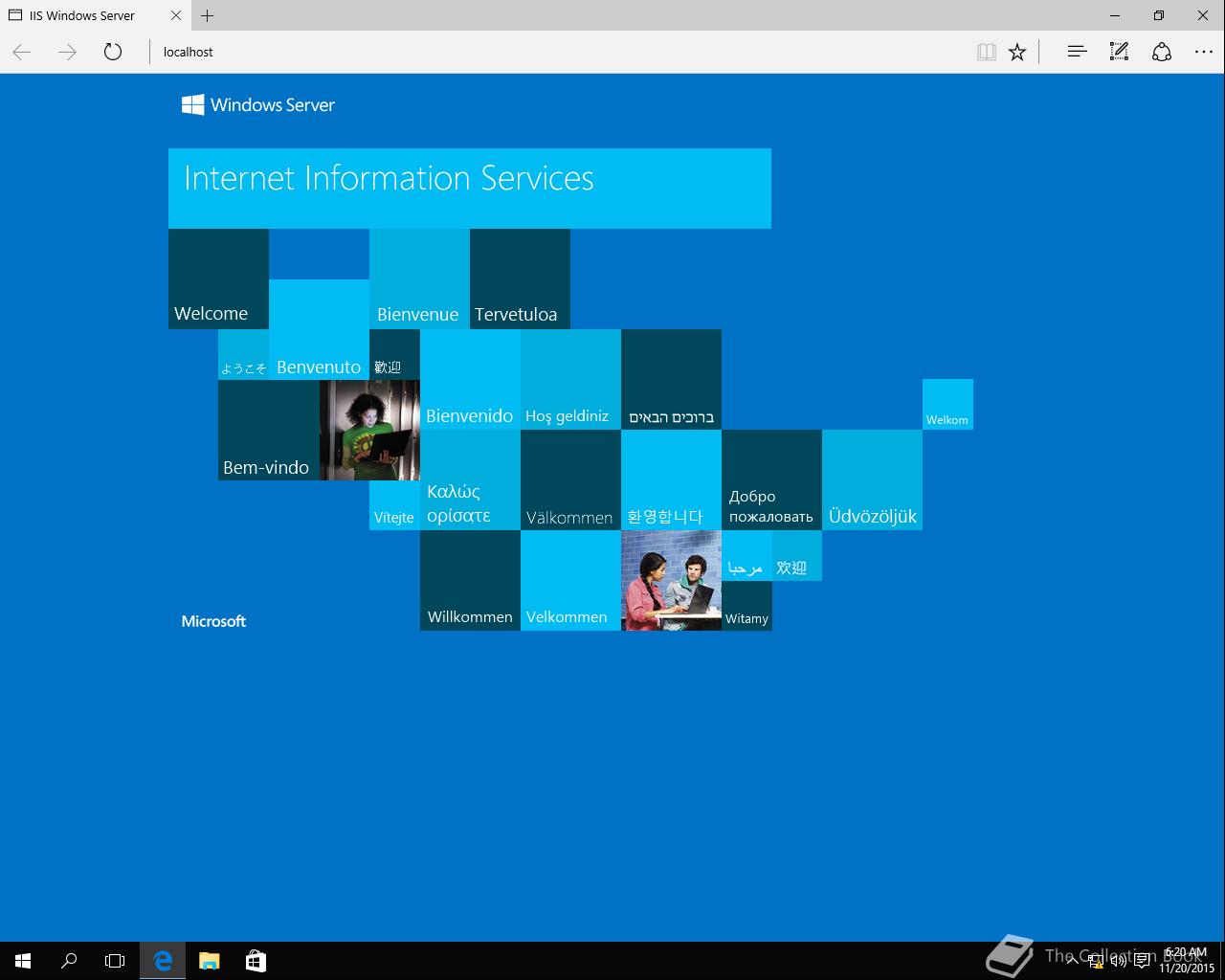This screenshot has width=1225, height=980.
Task: Open Reading view in Edge
Action: (x=986, y=52)
